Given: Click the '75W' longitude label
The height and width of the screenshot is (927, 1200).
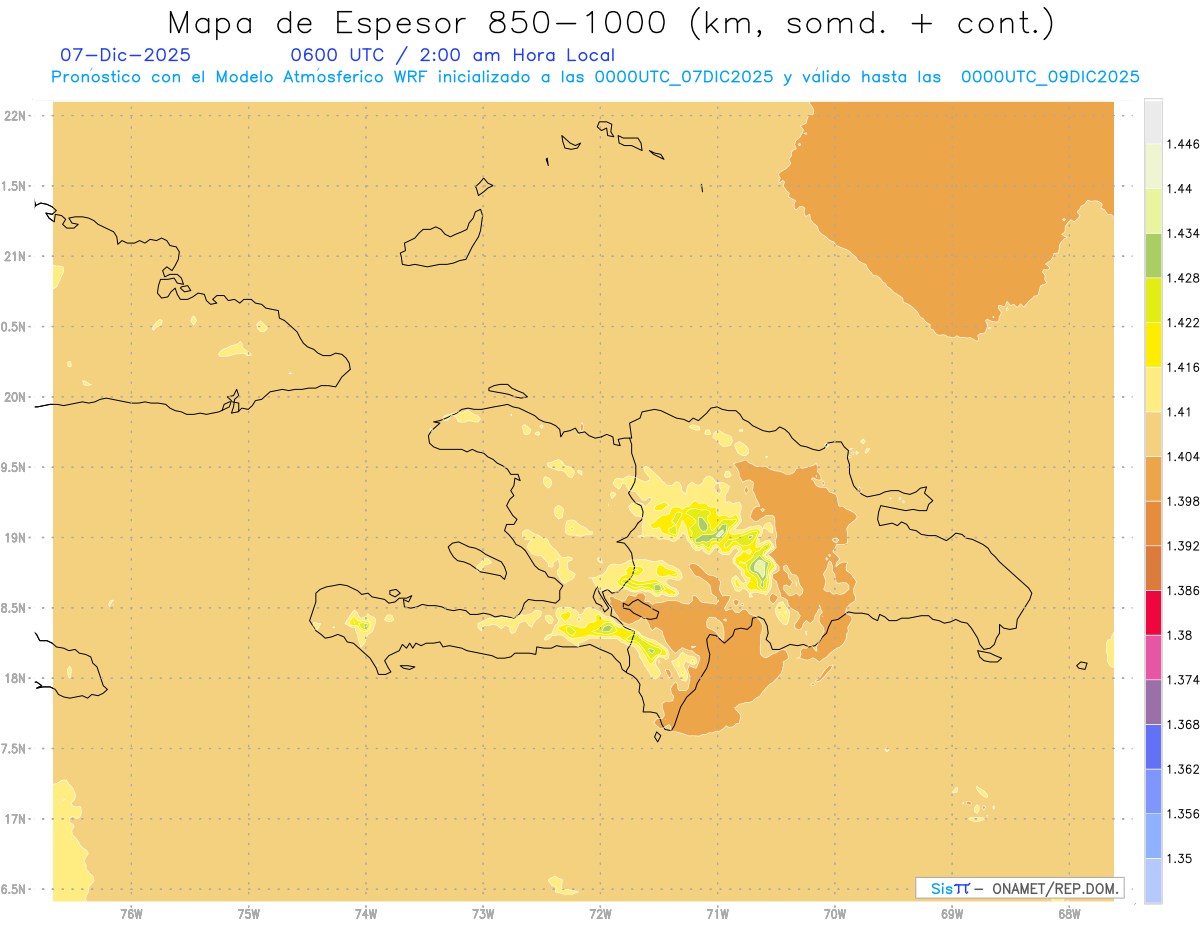Looking at the screenshot, I should (x=249, y=912).
